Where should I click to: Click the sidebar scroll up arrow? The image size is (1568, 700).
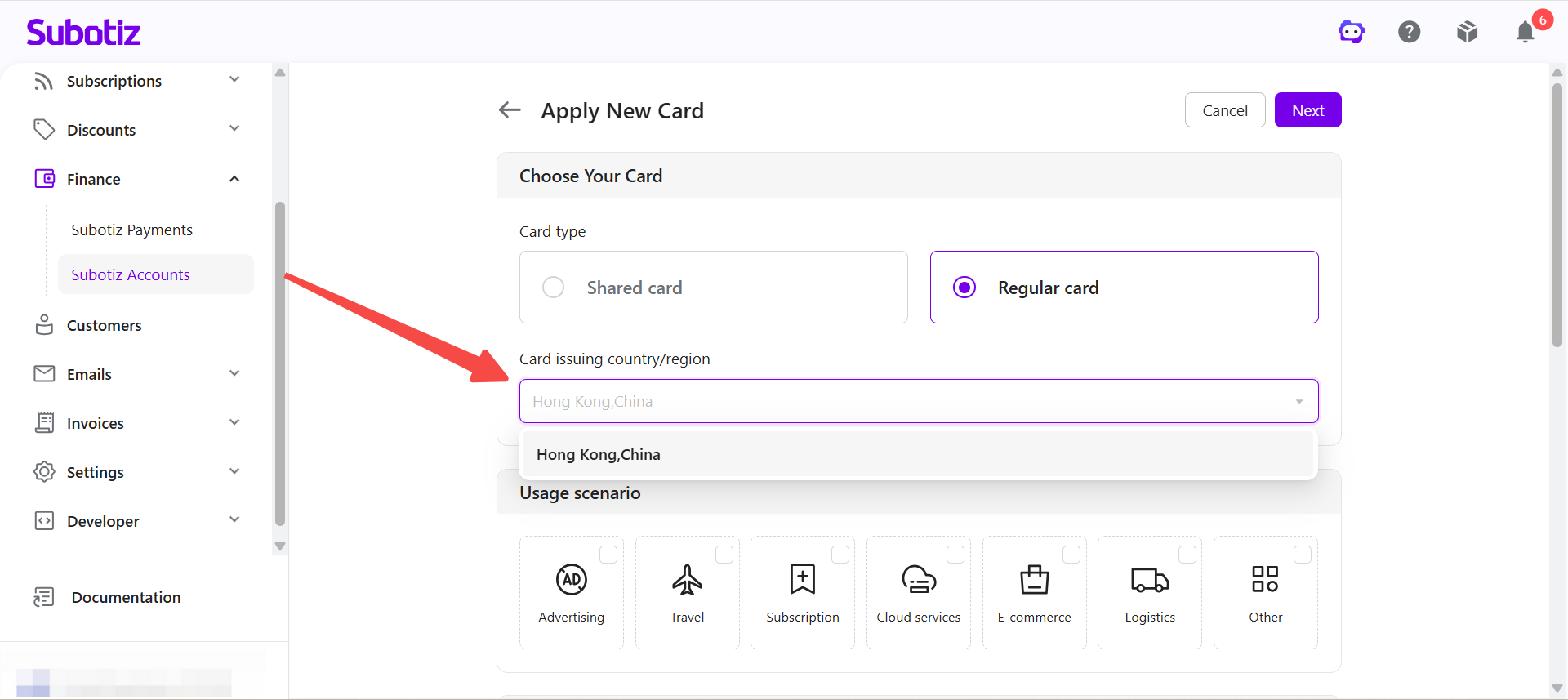coord(280,73)
